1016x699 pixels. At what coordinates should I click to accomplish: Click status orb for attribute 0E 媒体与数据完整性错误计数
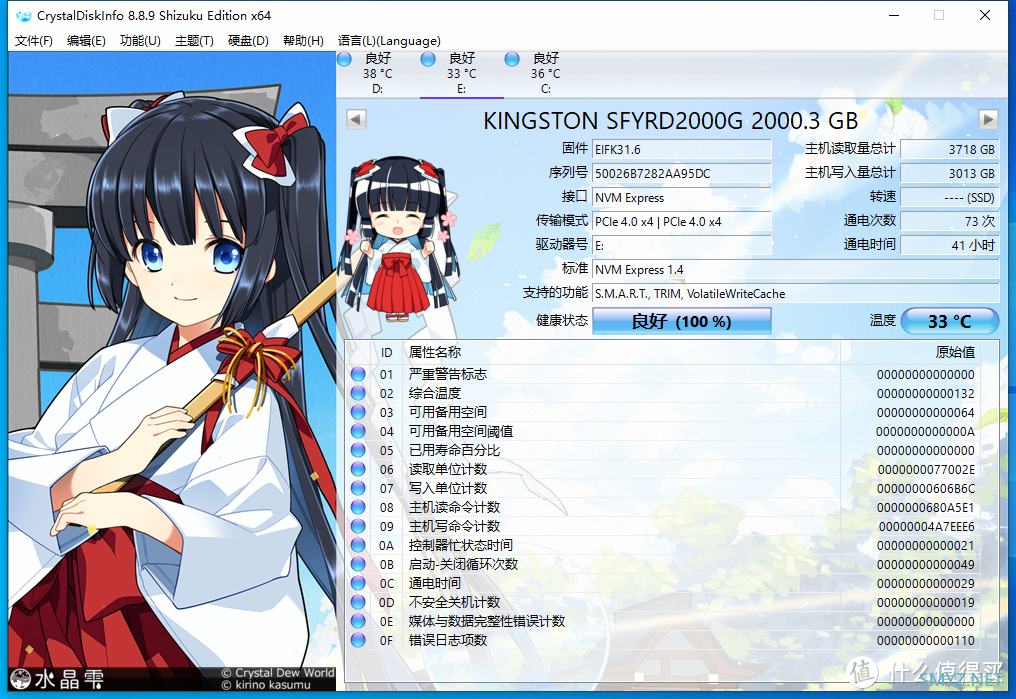[x=358, y=621]
